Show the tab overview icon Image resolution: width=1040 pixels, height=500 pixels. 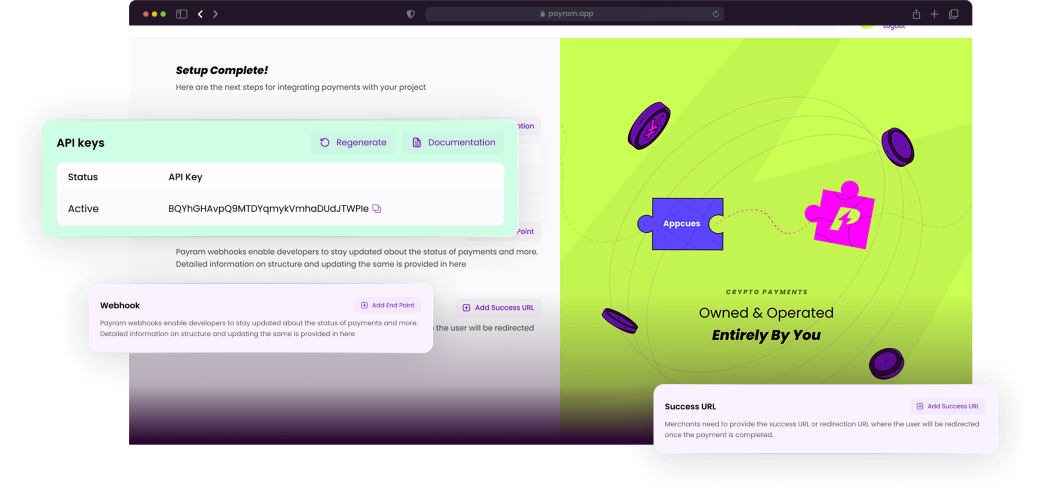click(954, 14)
